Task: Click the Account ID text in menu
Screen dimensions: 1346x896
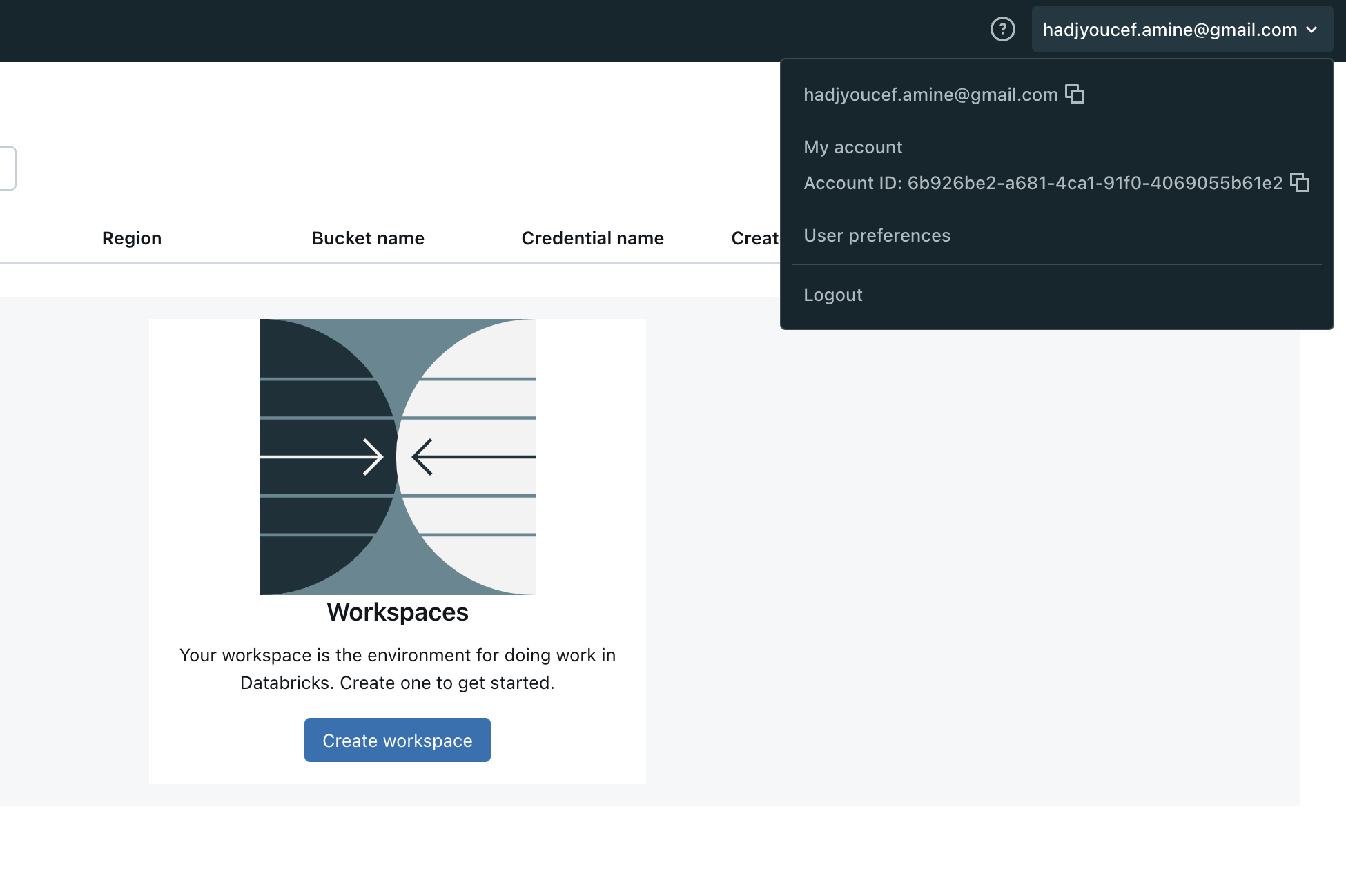Action: (1043, 183)
